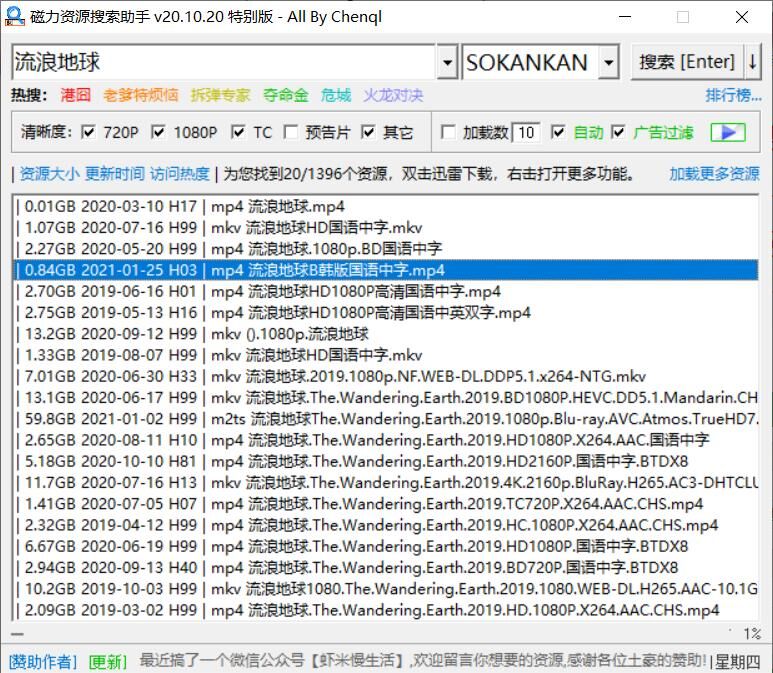Expand the search keyword history dropdown
The width and height of the screenshot is (773, 673).
(x=447, y=63)
